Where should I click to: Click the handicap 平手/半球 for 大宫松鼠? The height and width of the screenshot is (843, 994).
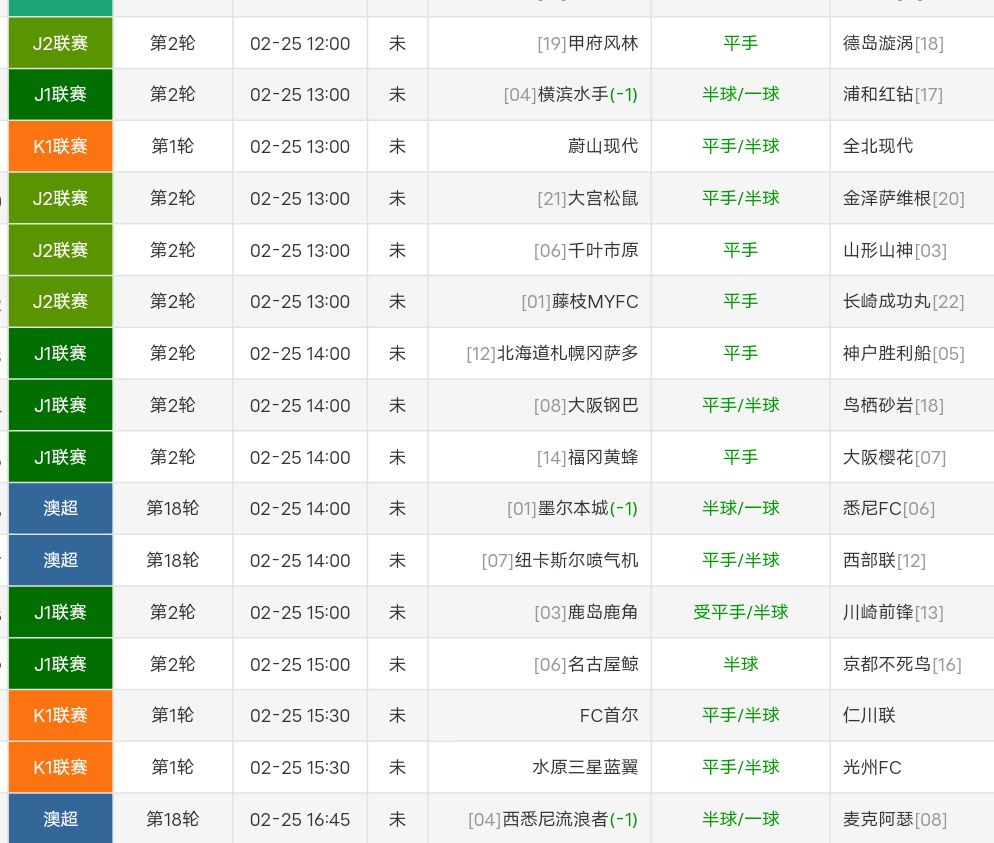coord(740,198)
